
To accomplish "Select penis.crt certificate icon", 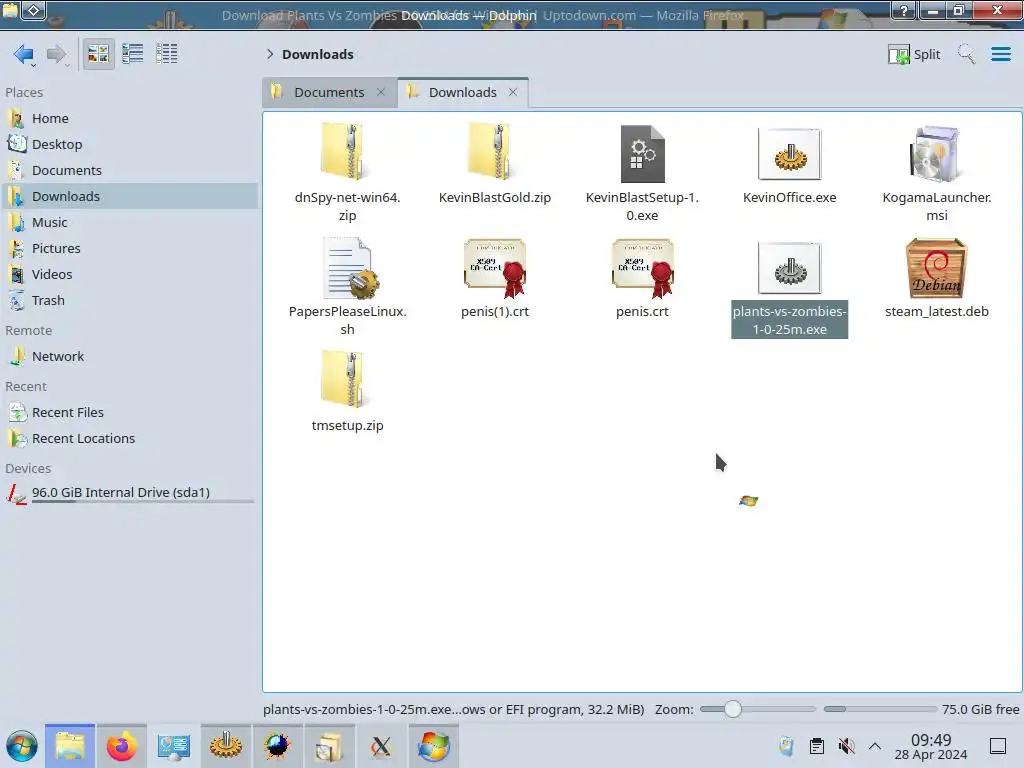I will 643,268.
